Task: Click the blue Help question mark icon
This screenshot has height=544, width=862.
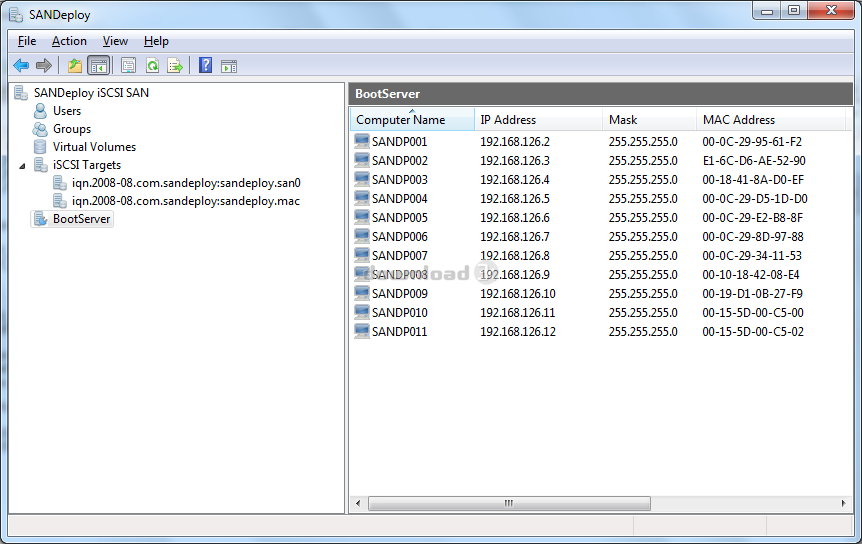Action: click(206, 66)
